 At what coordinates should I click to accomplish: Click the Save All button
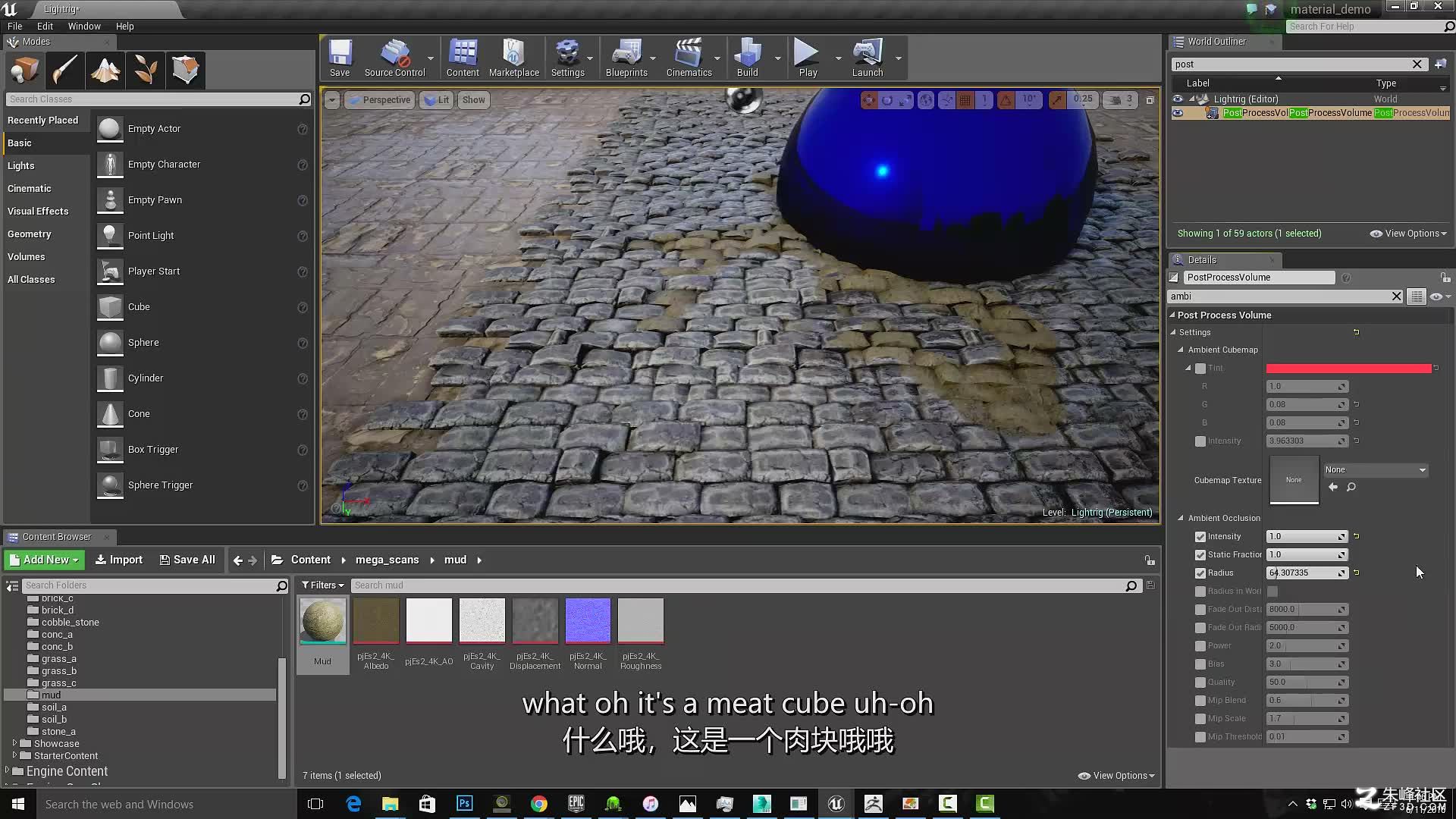[187, 560]
